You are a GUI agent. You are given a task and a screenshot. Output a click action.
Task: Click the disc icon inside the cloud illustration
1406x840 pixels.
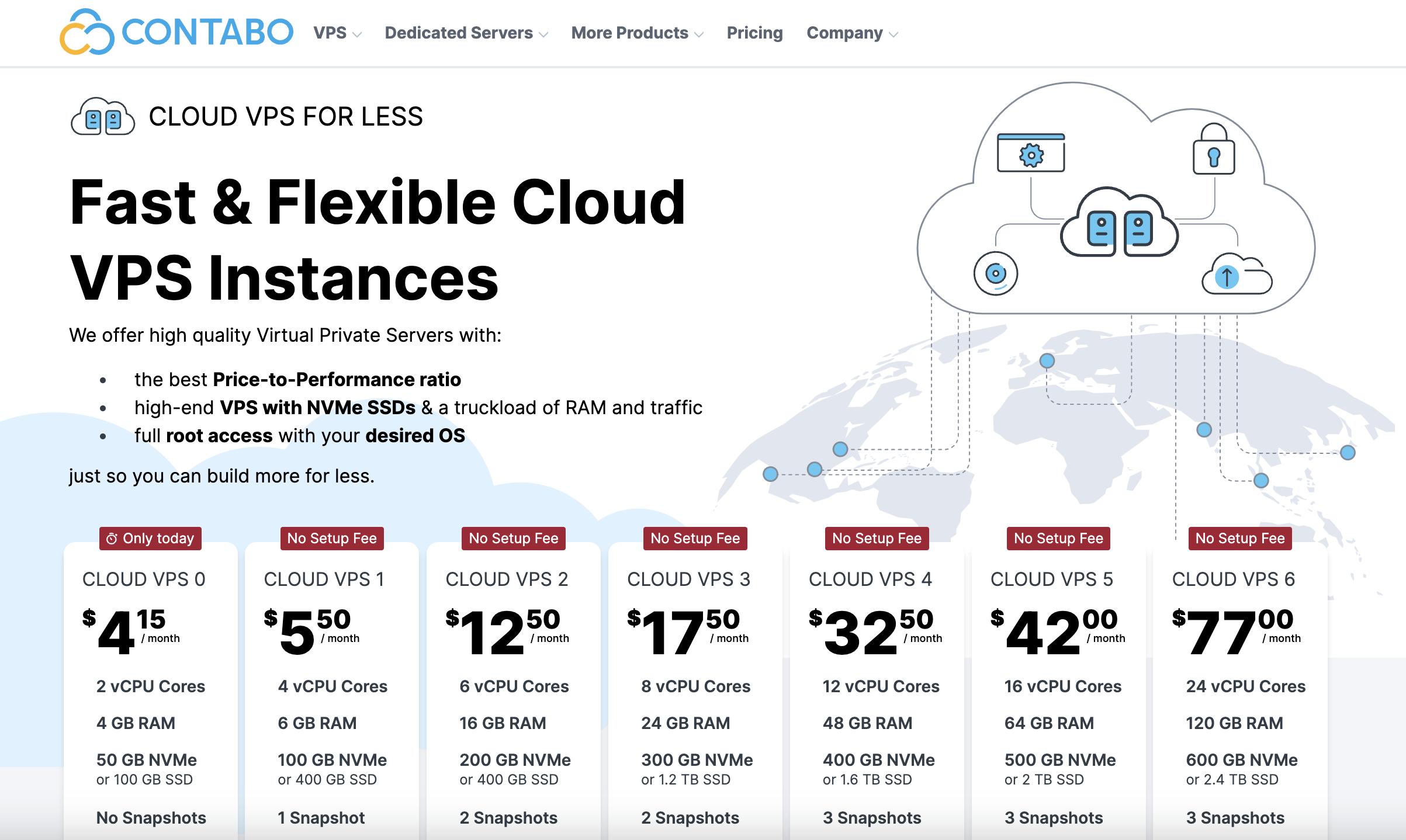pyautogui.click(x=996, y=273)
